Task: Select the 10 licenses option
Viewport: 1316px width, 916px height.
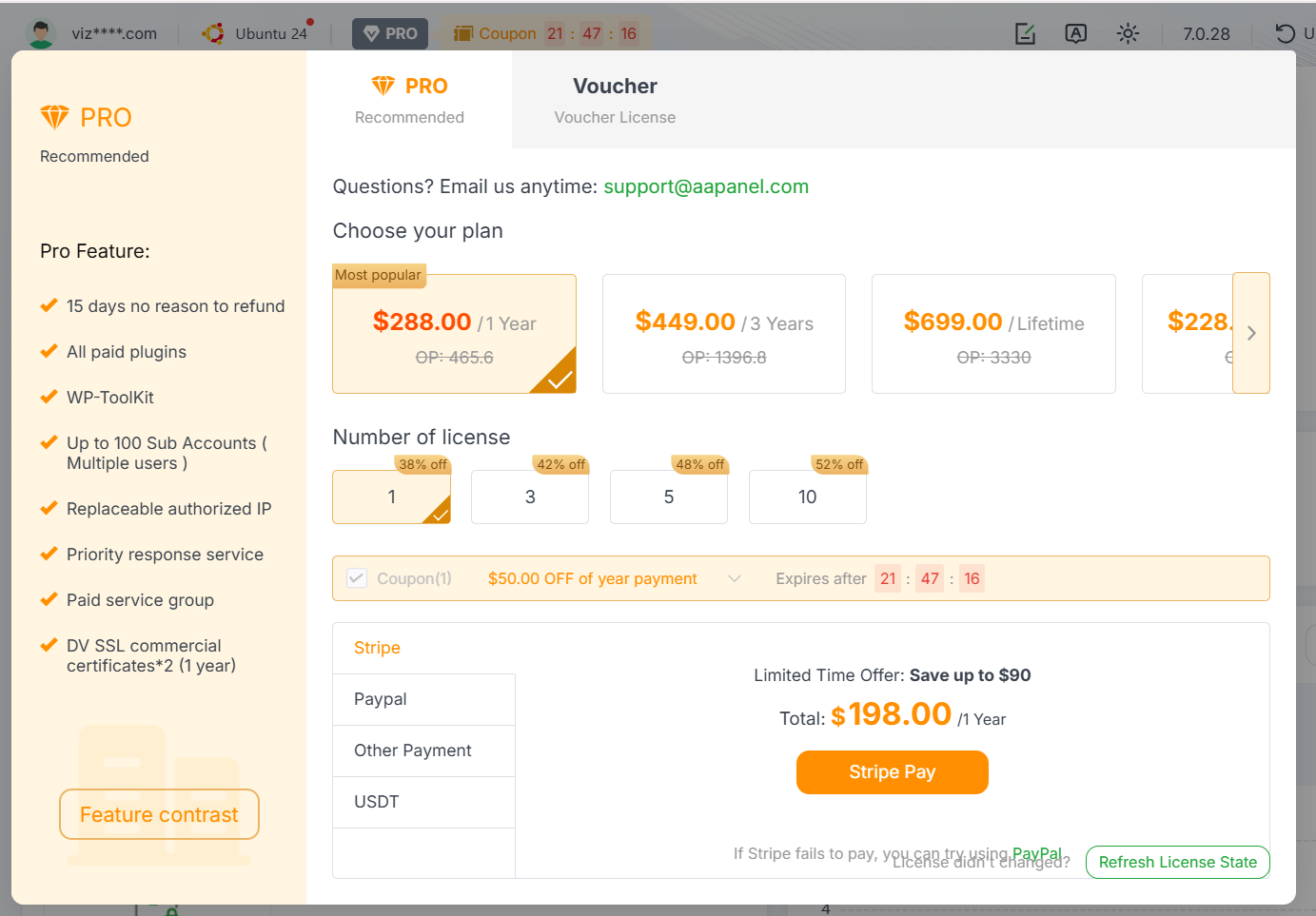Action: tap(807, 497)
